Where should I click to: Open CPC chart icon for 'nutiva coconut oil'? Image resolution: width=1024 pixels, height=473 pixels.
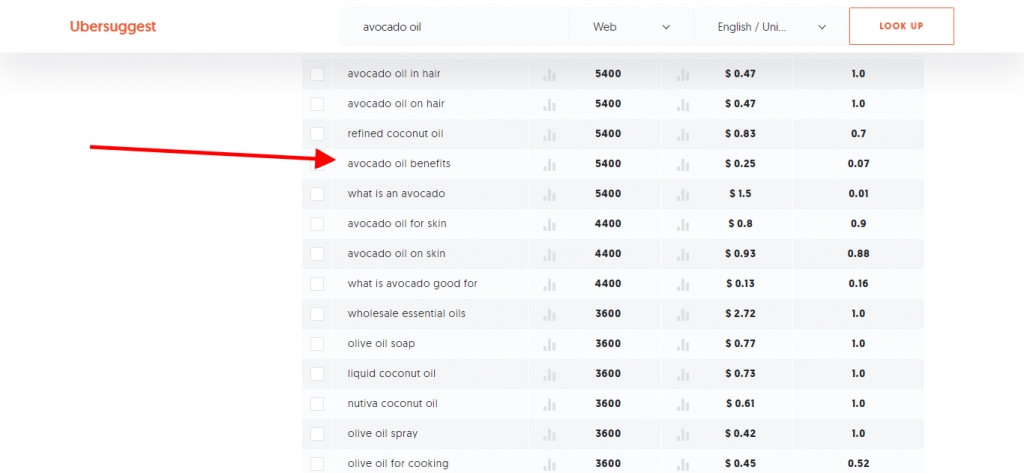(683, 404)
